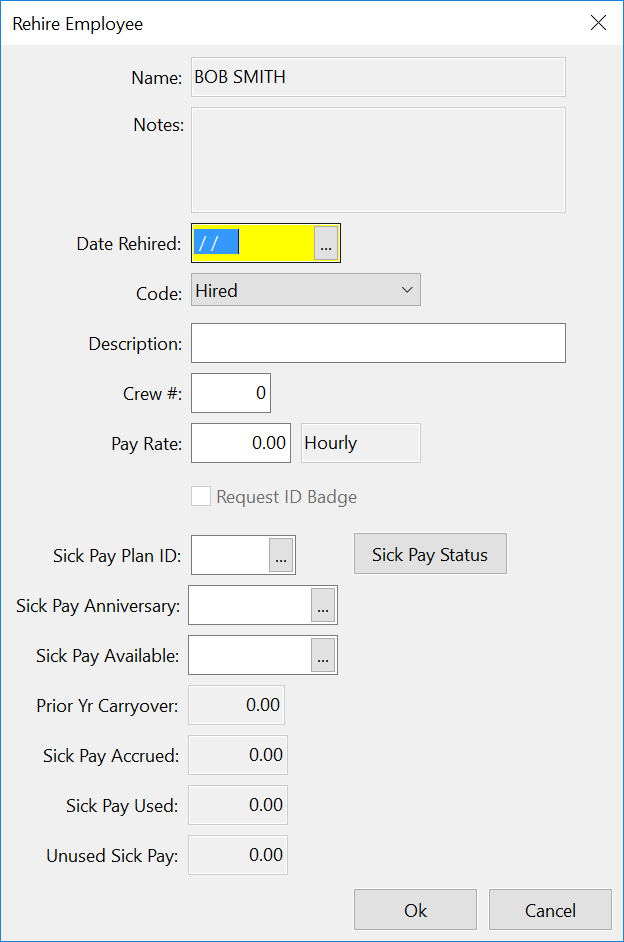Open the Sick Pay Available lookup button
Image resolution: width=624 pixels, height=942 pixels.
(323, 655)
